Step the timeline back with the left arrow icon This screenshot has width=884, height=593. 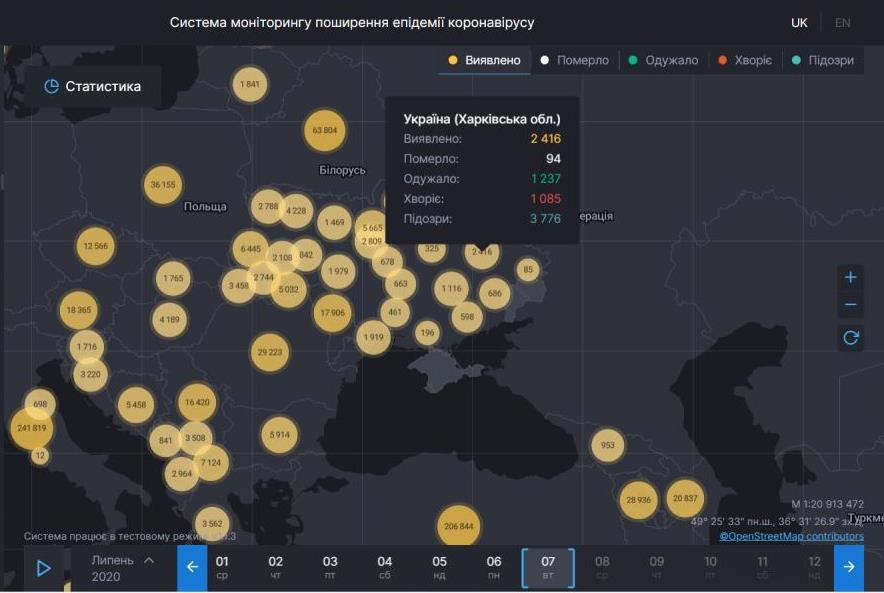pyautogui.click(x=191, y=566)
